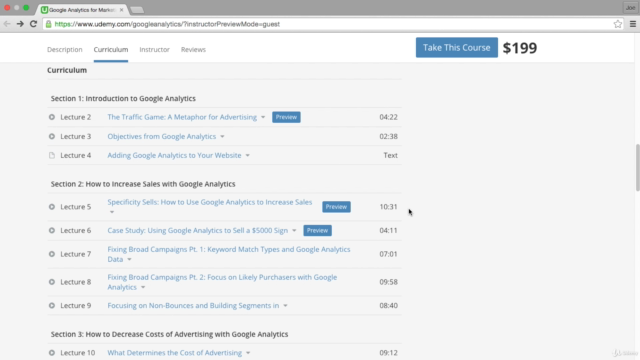
Task: Expand Adding Google Analytics to Your Website arrow
Action: [x=248, y=156]
